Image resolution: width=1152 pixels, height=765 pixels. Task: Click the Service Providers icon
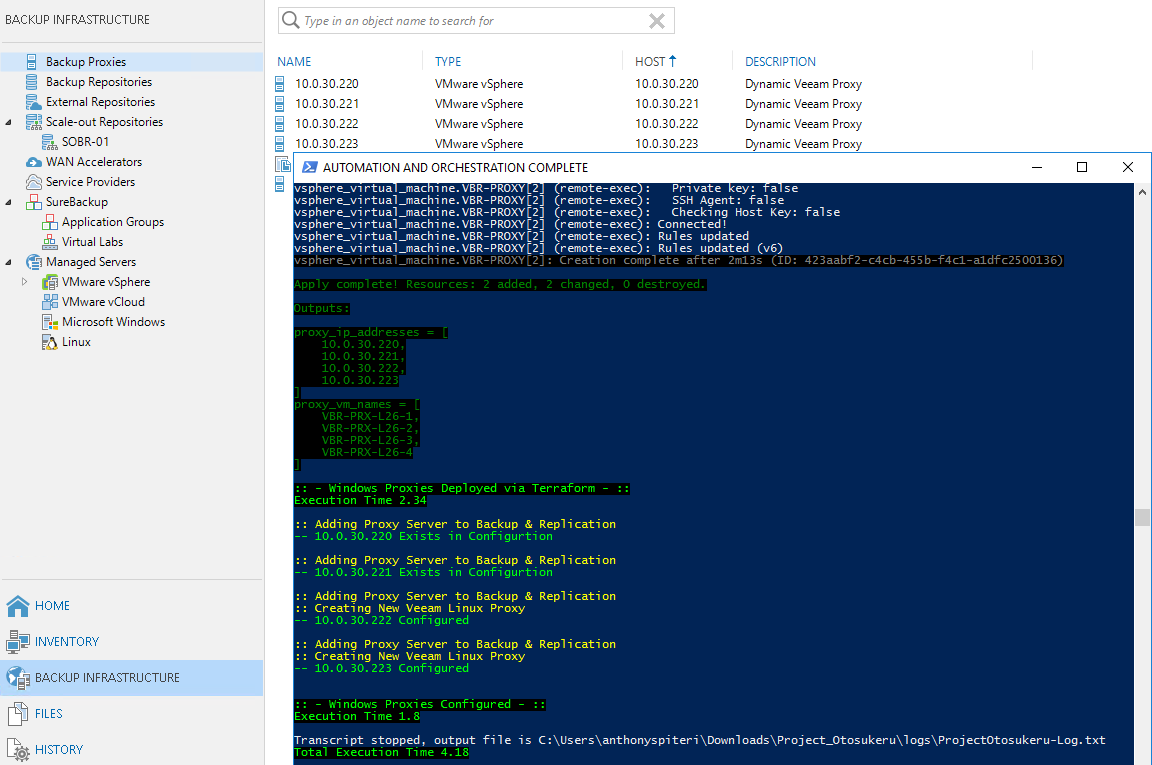point(34,182)
